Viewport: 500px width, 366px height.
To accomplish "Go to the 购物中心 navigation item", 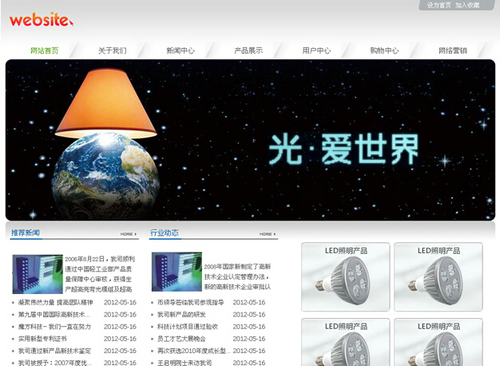I will tap(384, 51).
